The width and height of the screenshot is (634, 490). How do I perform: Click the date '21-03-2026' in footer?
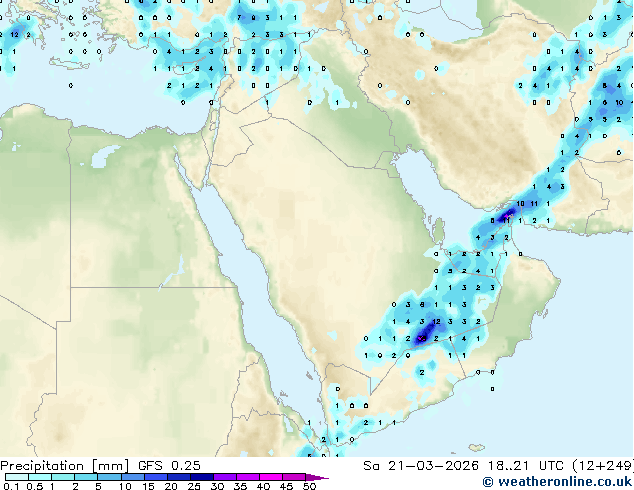433,466
